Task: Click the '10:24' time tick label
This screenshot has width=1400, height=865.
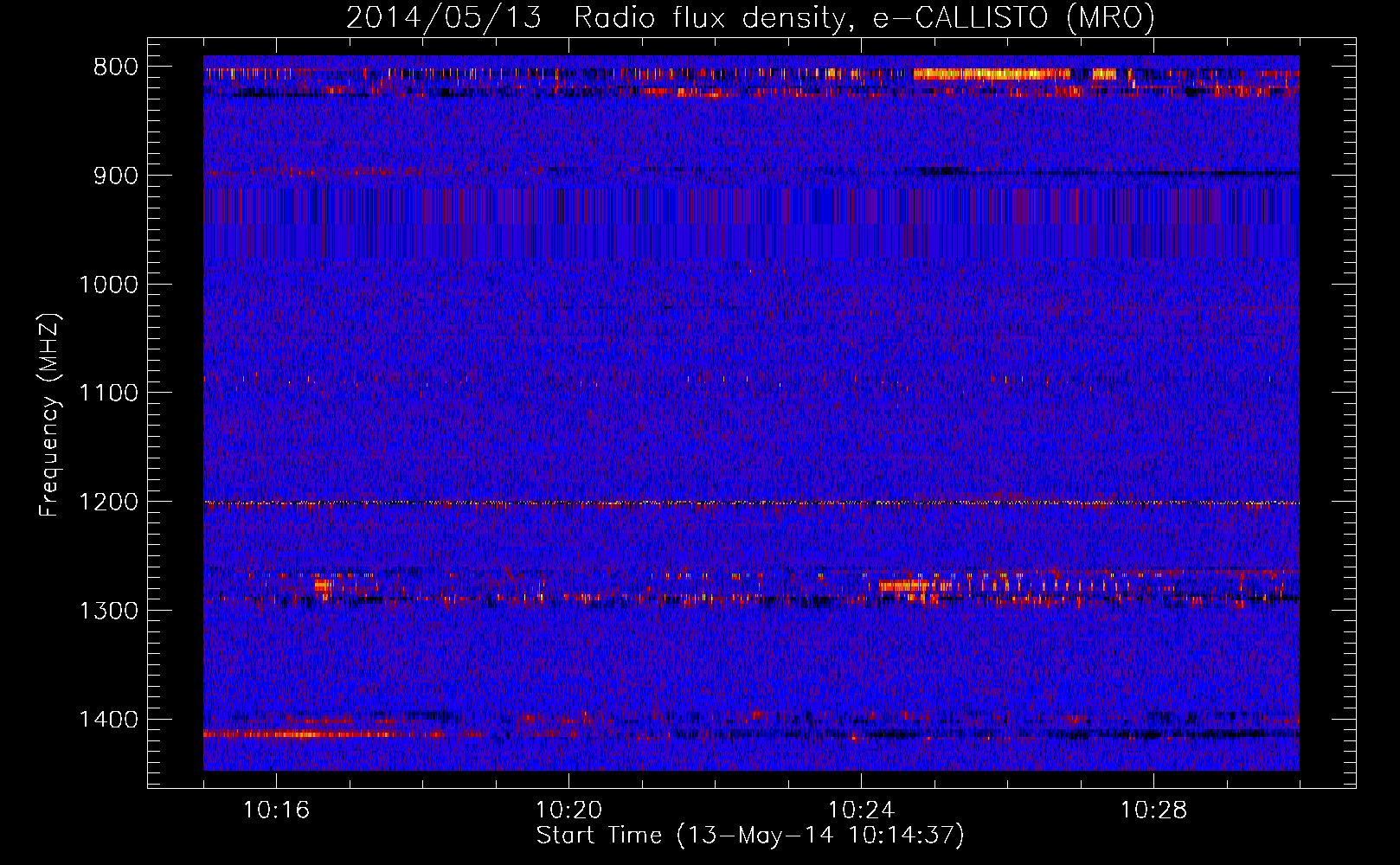Action: [x=861, y=811]
